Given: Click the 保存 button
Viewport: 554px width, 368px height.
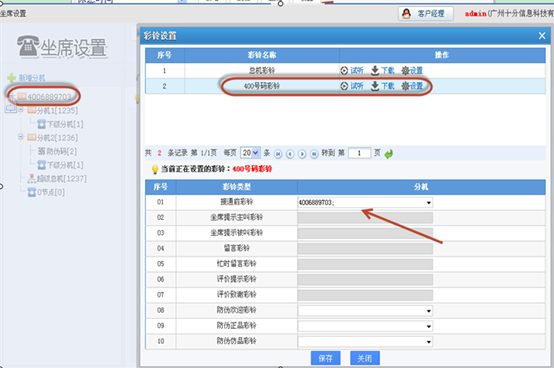Looking at the screenshot, I should 325,358.
